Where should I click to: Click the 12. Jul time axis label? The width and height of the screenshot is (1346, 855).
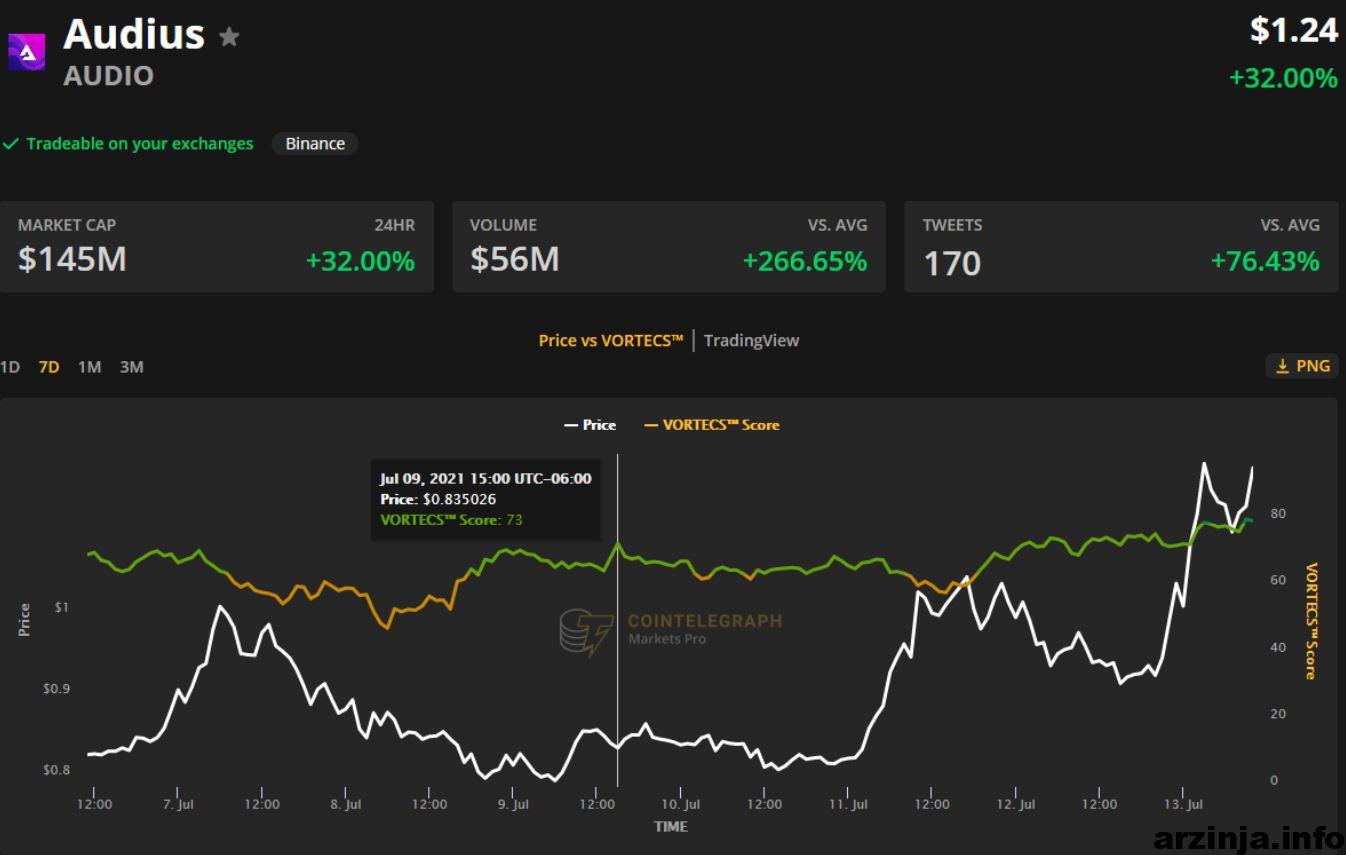pos(1016,804)
